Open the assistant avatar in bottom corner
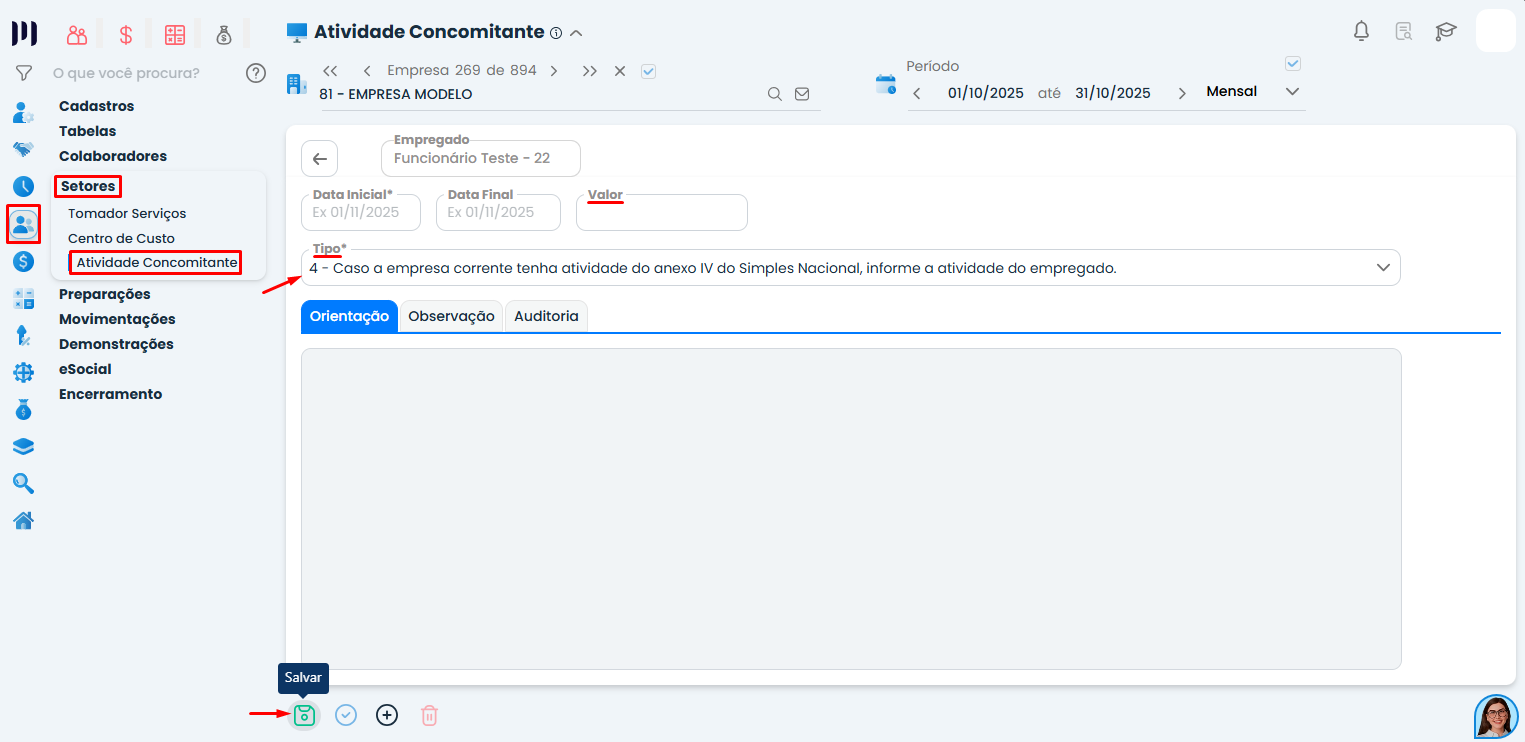 pyautogui.click(x=1497, y=716)
